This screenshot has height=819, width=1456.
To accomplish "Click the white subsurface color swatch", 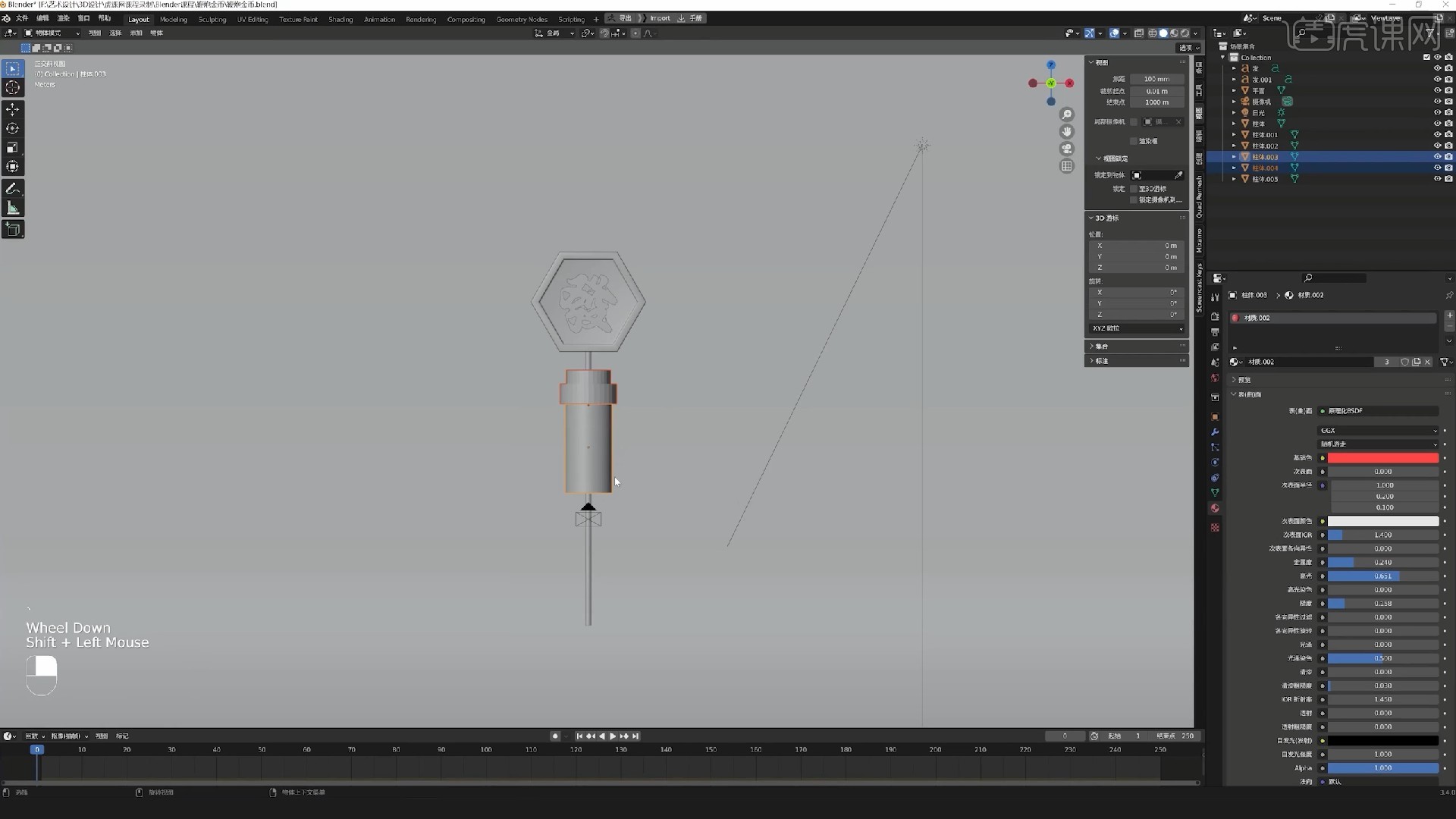I will [1383, 522].
